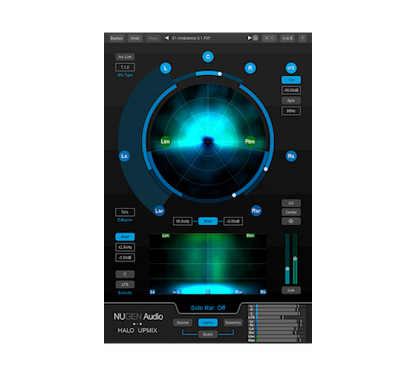
Task: Select the C center speaker node
Action: (x=208, y=57)
